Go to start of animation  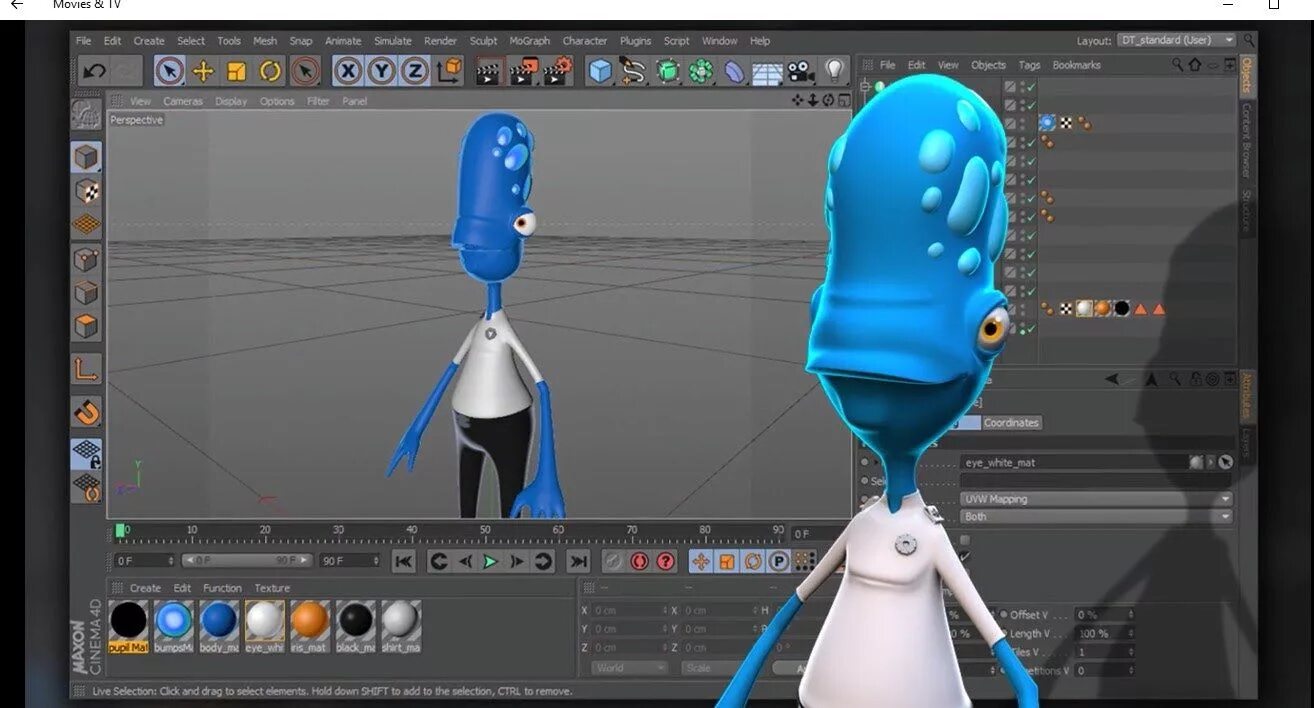403,562
